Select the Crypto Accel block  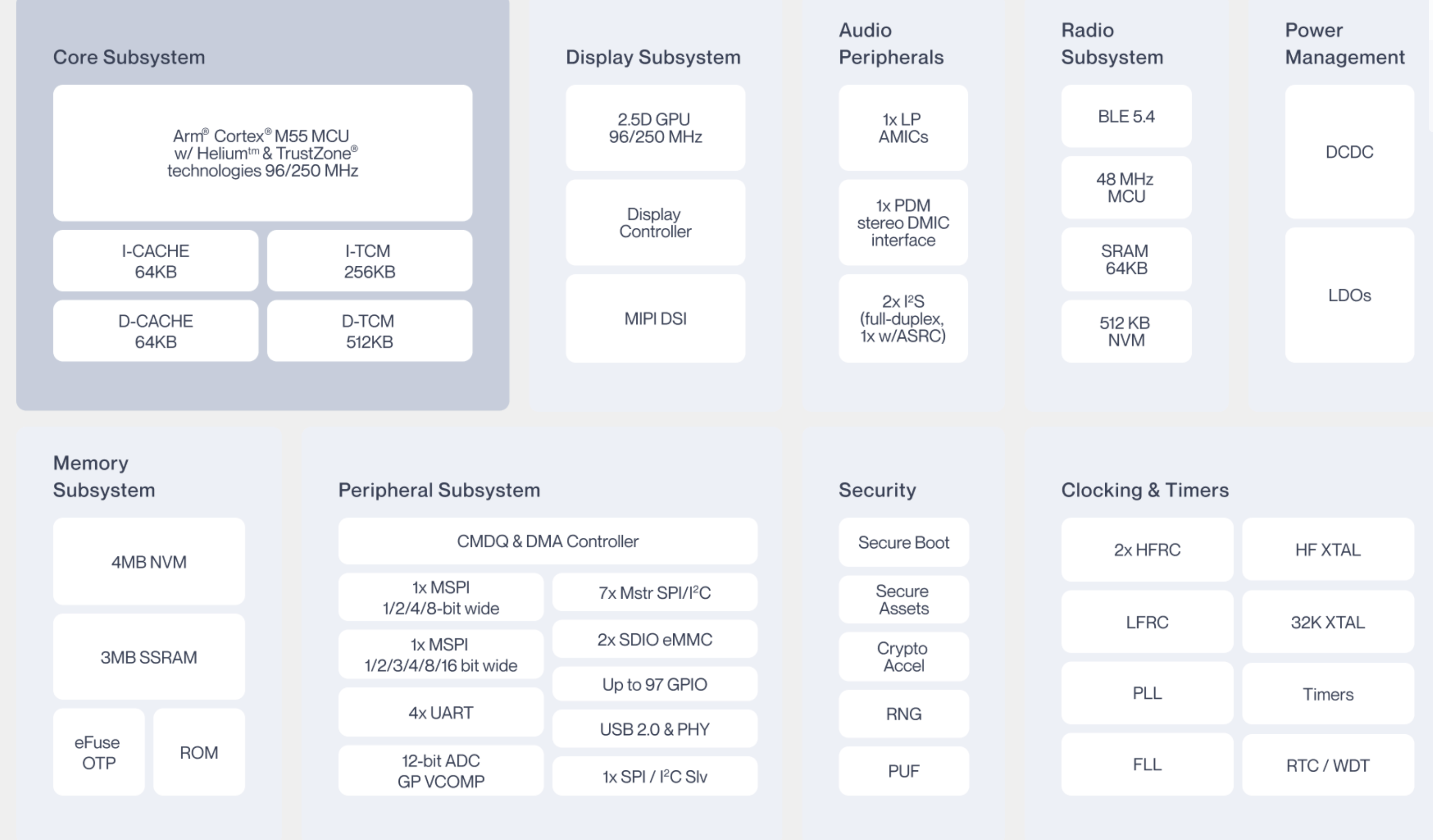coord(903,657)
